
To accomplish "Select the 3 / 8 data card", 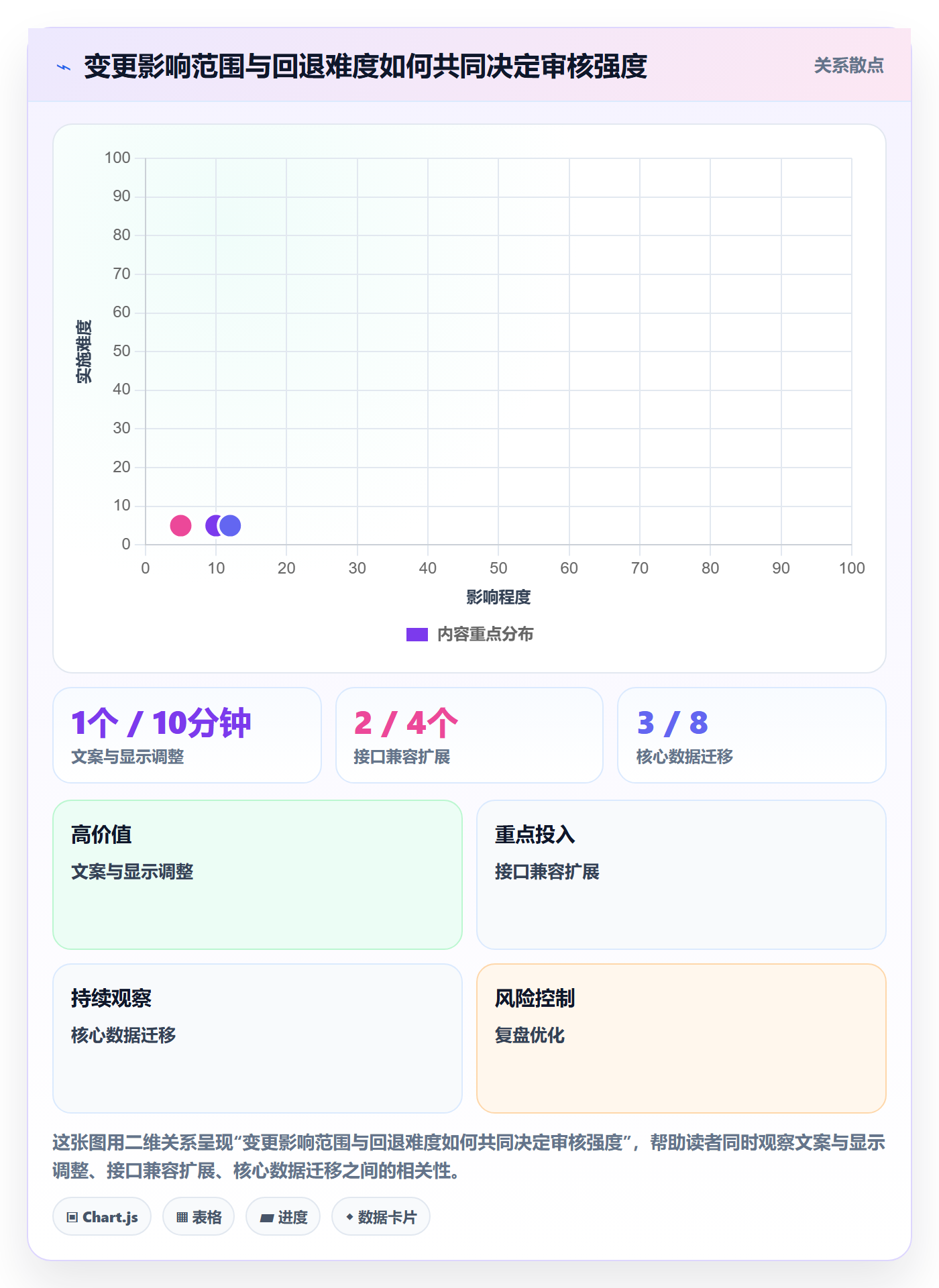I will click(752, 735).
